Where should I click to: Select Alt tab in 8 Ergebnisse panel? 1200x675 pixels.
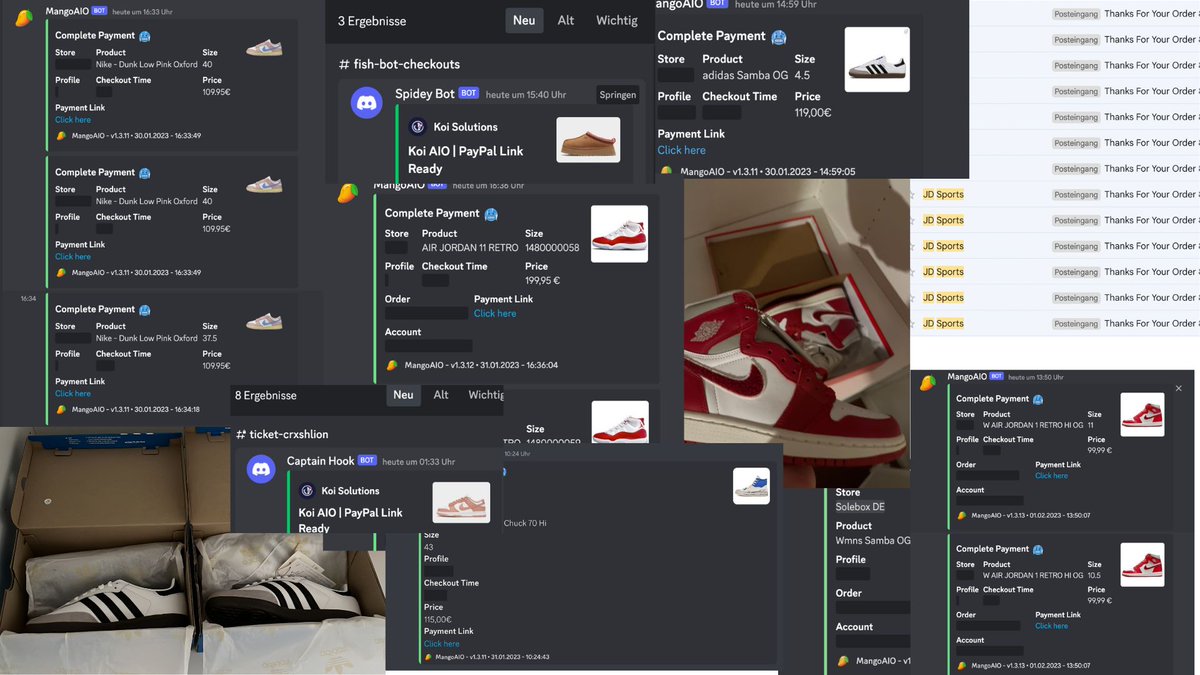click(x=441, y=395)
